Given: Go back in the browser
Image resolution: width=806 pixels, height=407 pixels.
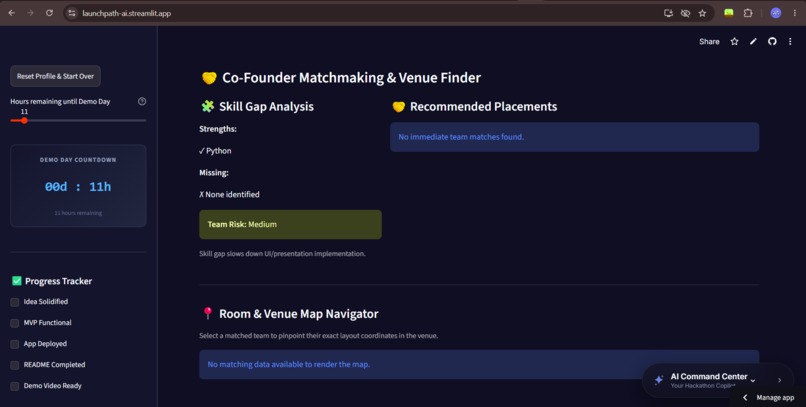Looking at the screenshot, I should [12, 13].
